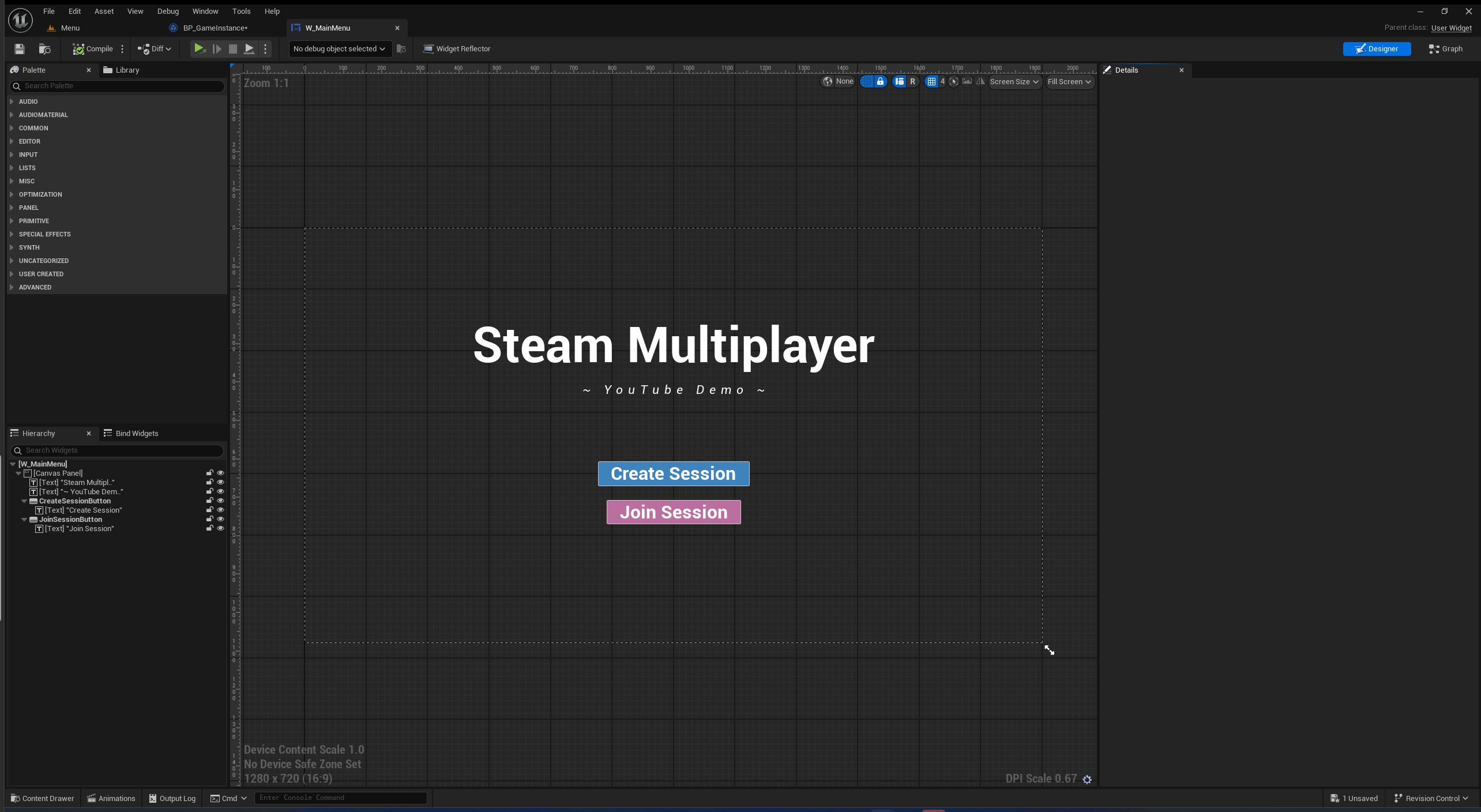Open play mode options three-dot menu

click(265, 49)
